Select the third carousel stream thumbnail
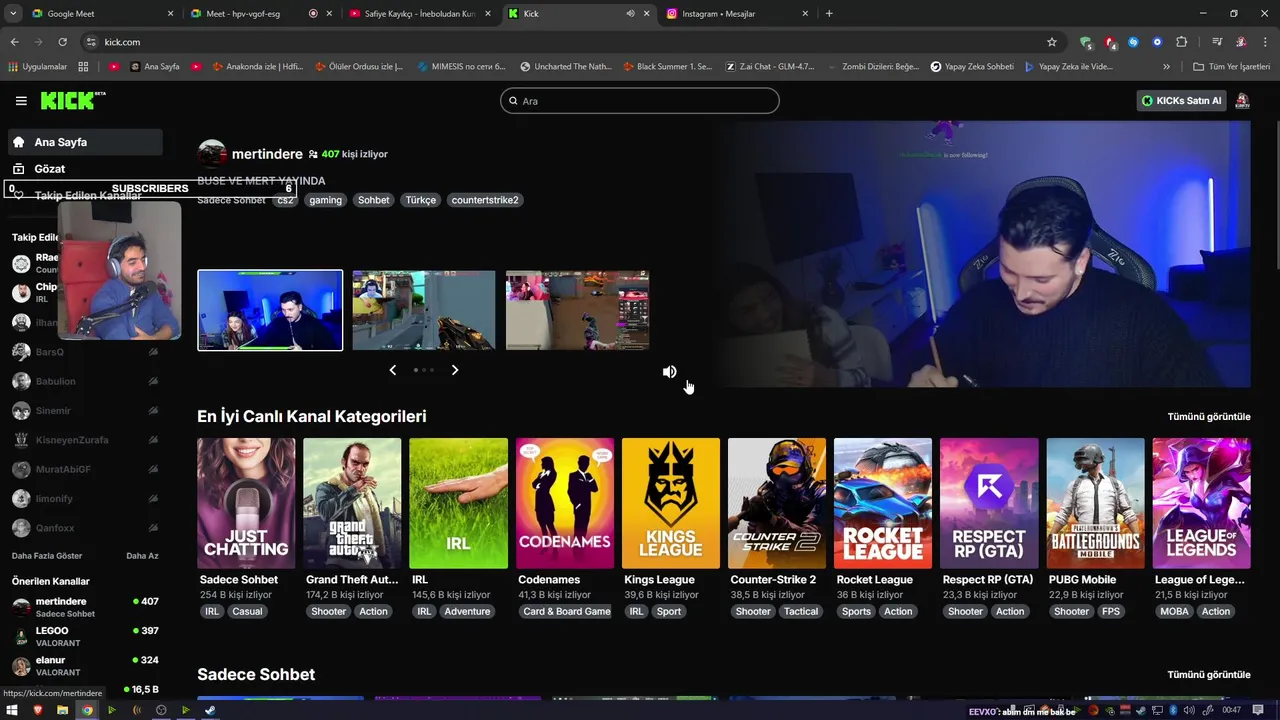The width and height of the screenshot is (1280, 720). tap(577, 310)
